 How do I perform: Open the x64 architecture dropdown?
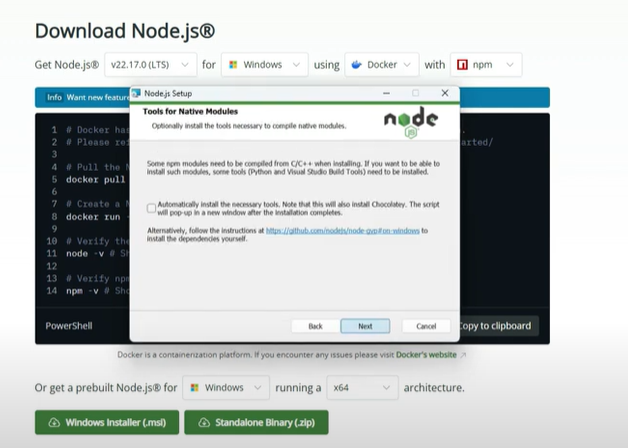pyautogui.click(x=362, y=388)
